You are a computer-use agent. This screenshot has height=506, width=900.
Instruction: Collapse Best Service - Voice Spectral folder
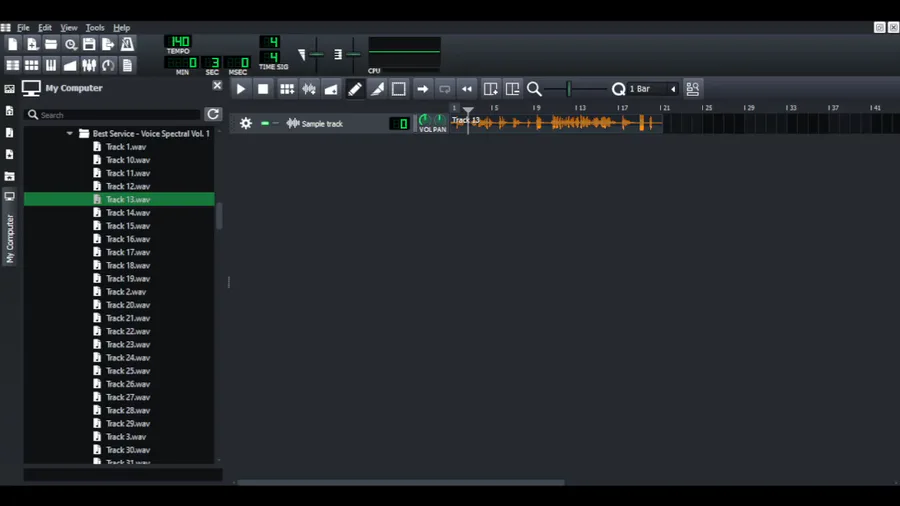click(x=69, y=133)
